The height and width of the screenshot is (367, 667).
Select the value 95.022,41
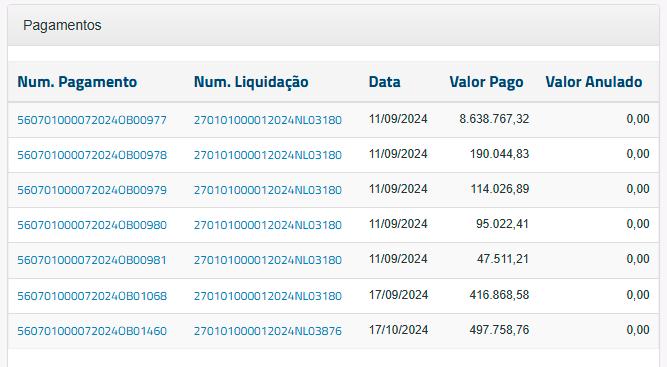coord(502,224)
